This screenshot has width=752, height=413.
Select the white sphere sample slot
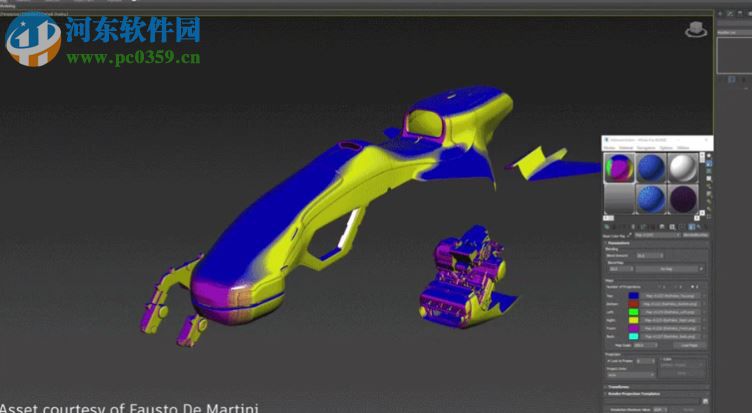[x=683, y=167]
